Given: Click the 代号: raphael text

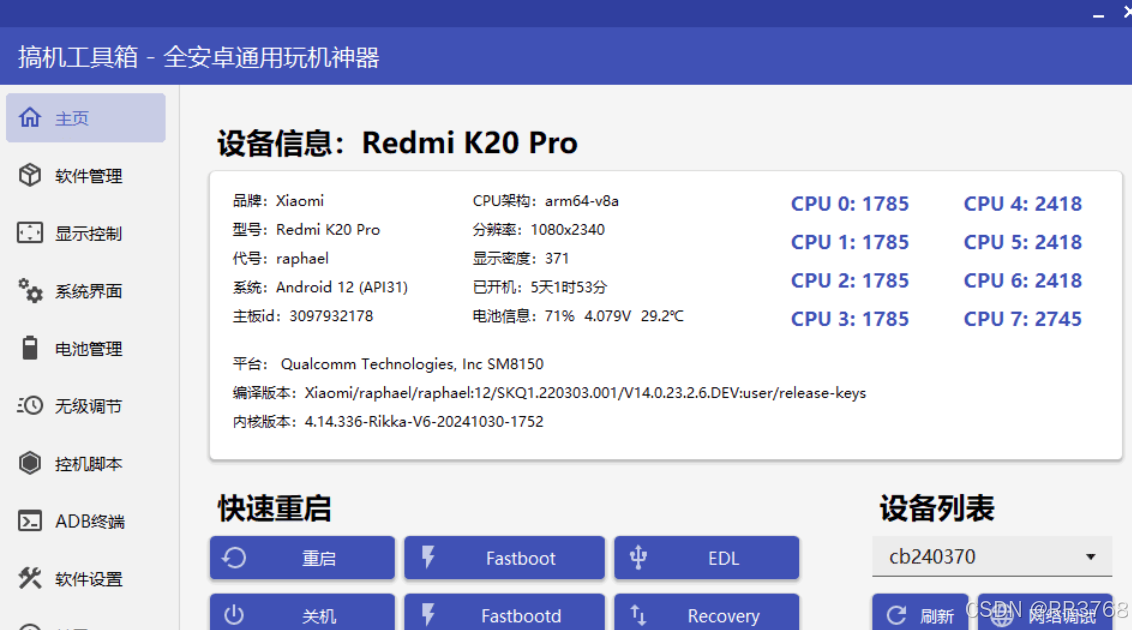Looking at the screenshot, I should [x=280, y=258].
